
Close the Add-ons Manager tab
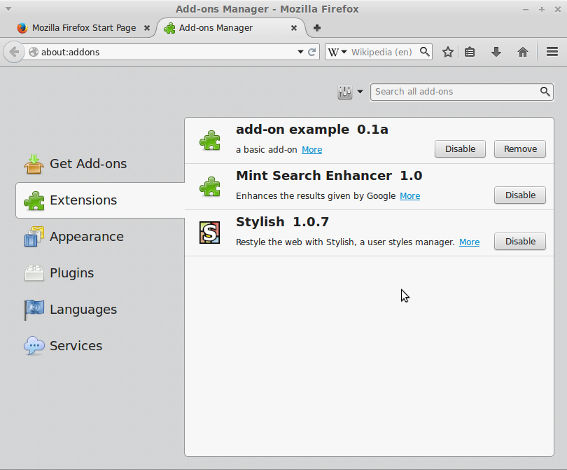(294, 28)
